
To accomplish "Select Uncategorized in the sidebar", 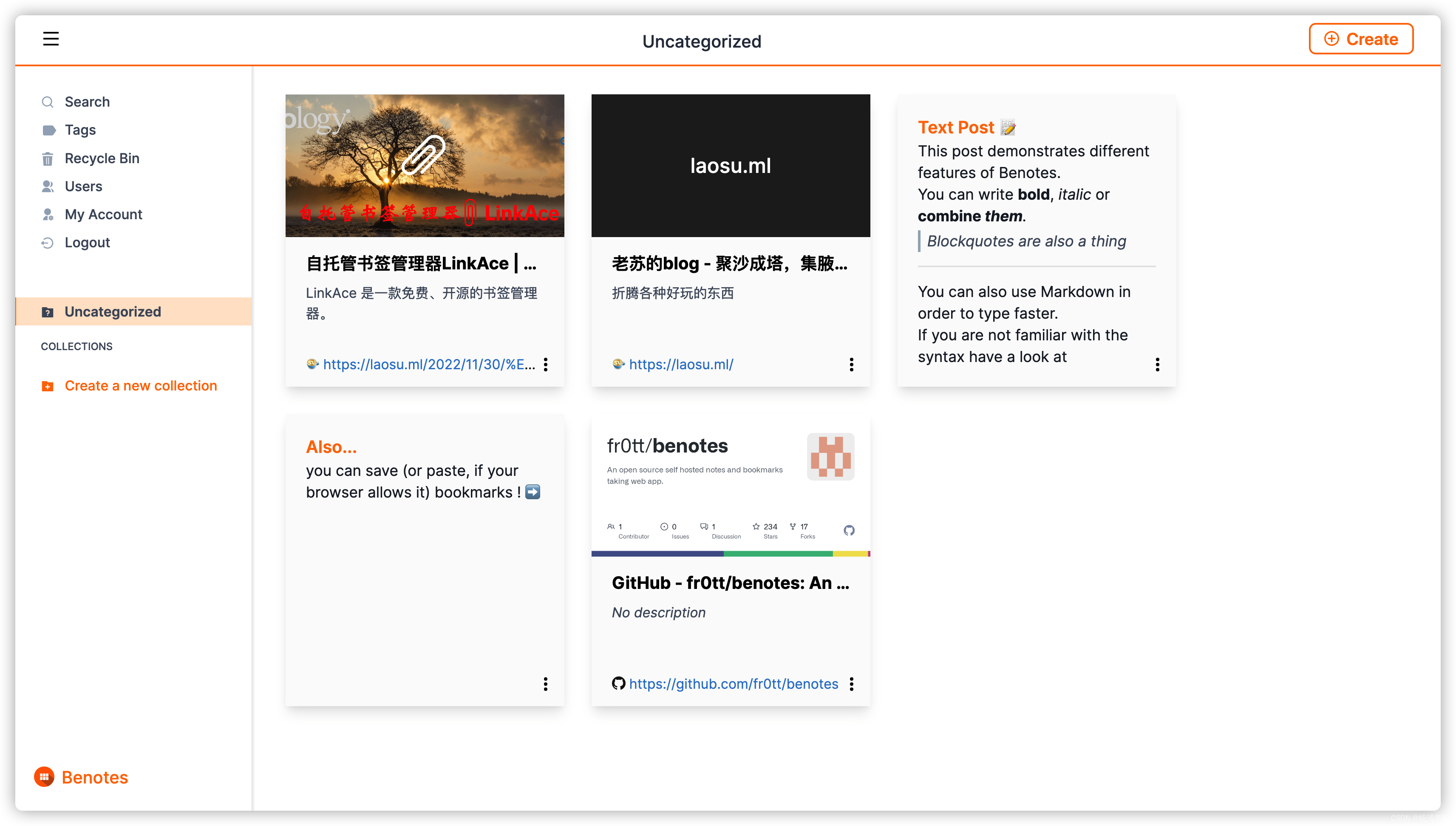I will [x=113, y=311].
